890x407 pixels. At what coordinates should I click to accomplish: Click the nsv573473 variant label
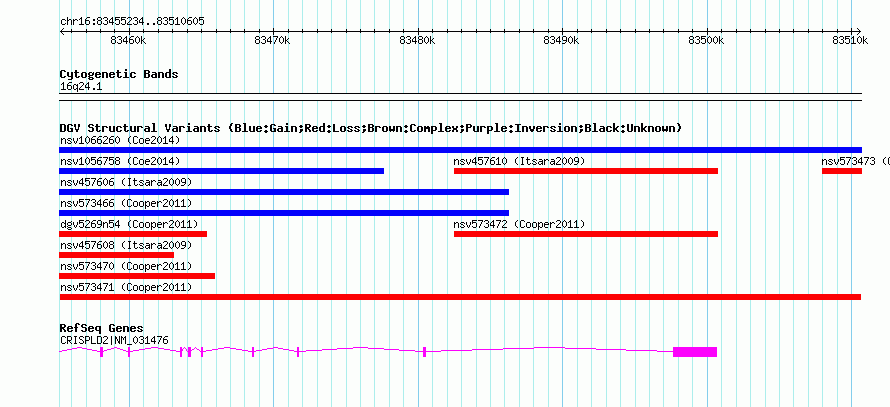pyautogui.click(x=855, y=161)
